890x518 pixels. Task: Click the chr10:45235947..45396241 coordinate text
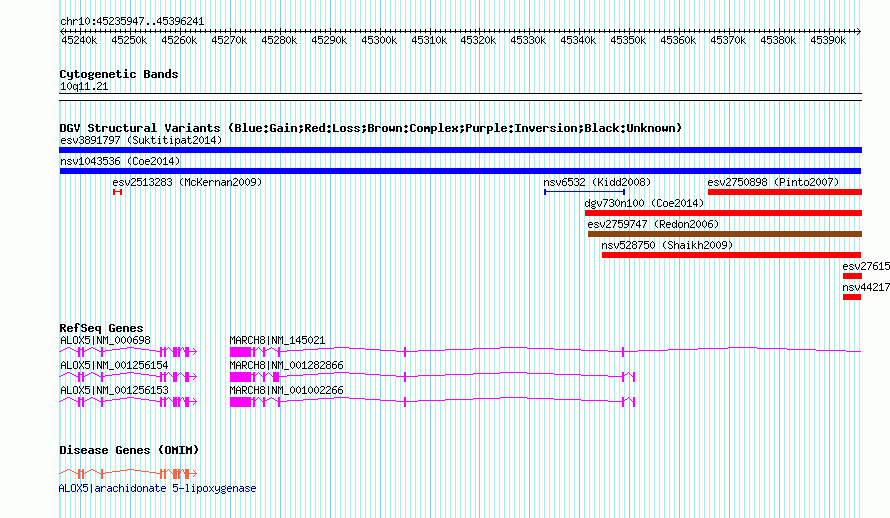(132, 21)
